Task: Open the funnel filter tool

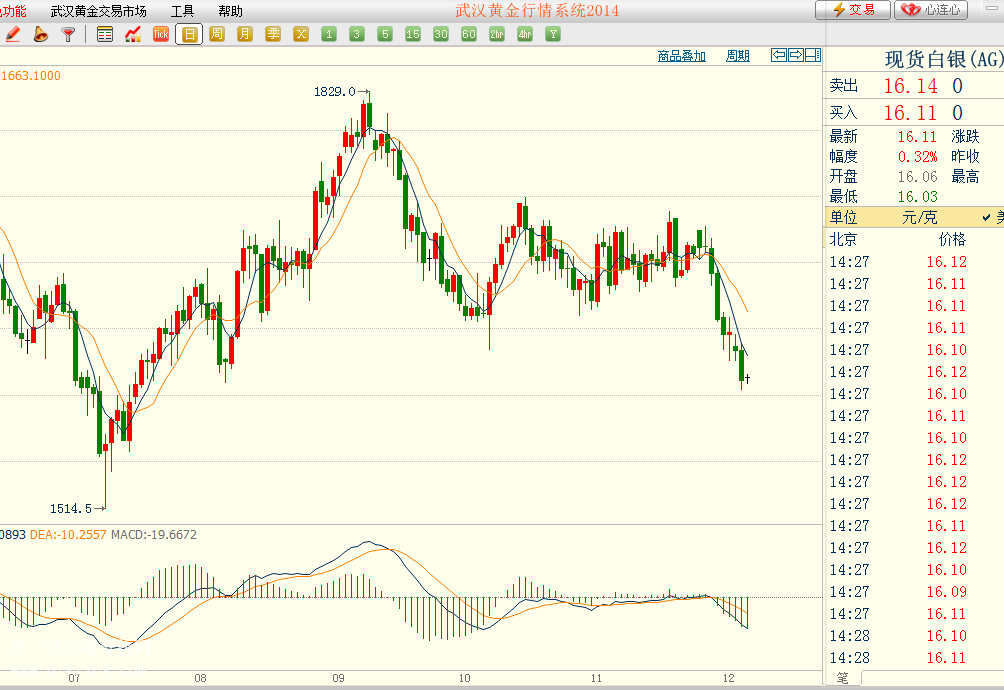Action: (68, 34)
